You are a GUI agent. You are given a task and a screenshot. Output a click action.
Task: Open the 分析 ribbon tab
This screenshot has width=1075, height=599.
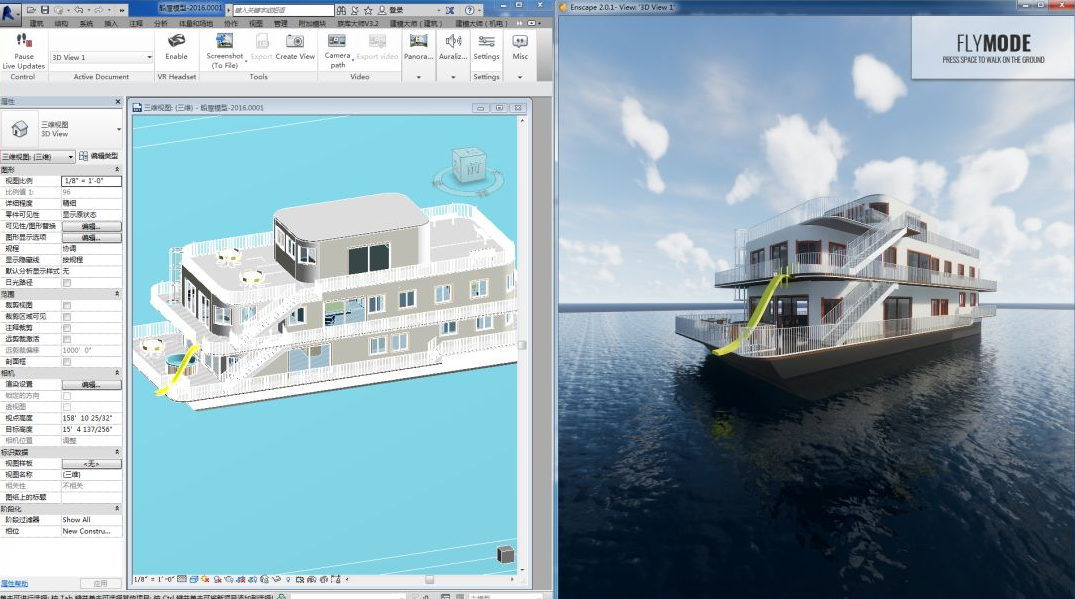(x=160, y=23)
